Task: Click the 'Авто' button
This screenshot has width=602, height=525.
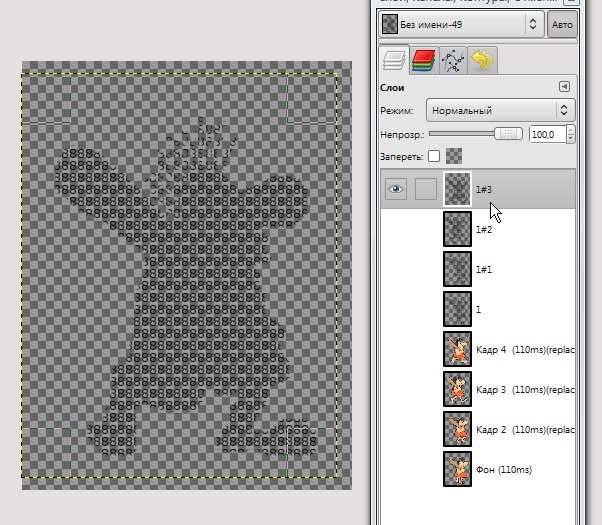Action: pos(562,25)
